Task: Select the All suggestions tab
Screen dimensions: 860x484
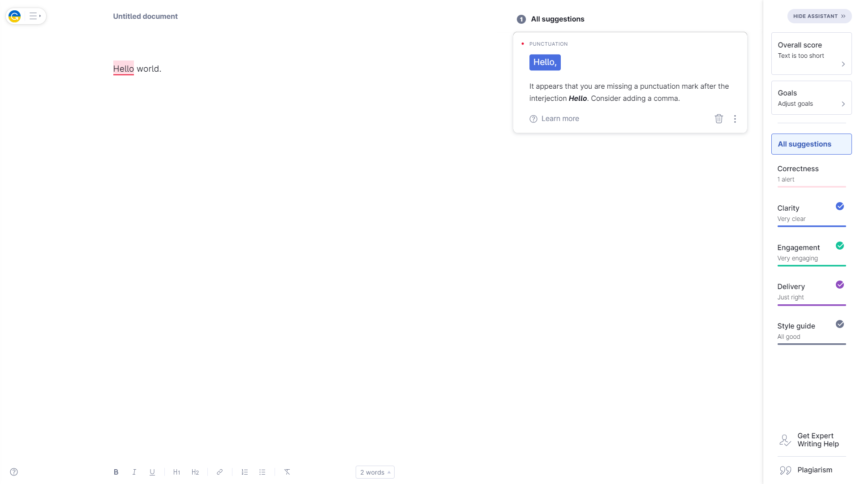Action: (811, 144)
